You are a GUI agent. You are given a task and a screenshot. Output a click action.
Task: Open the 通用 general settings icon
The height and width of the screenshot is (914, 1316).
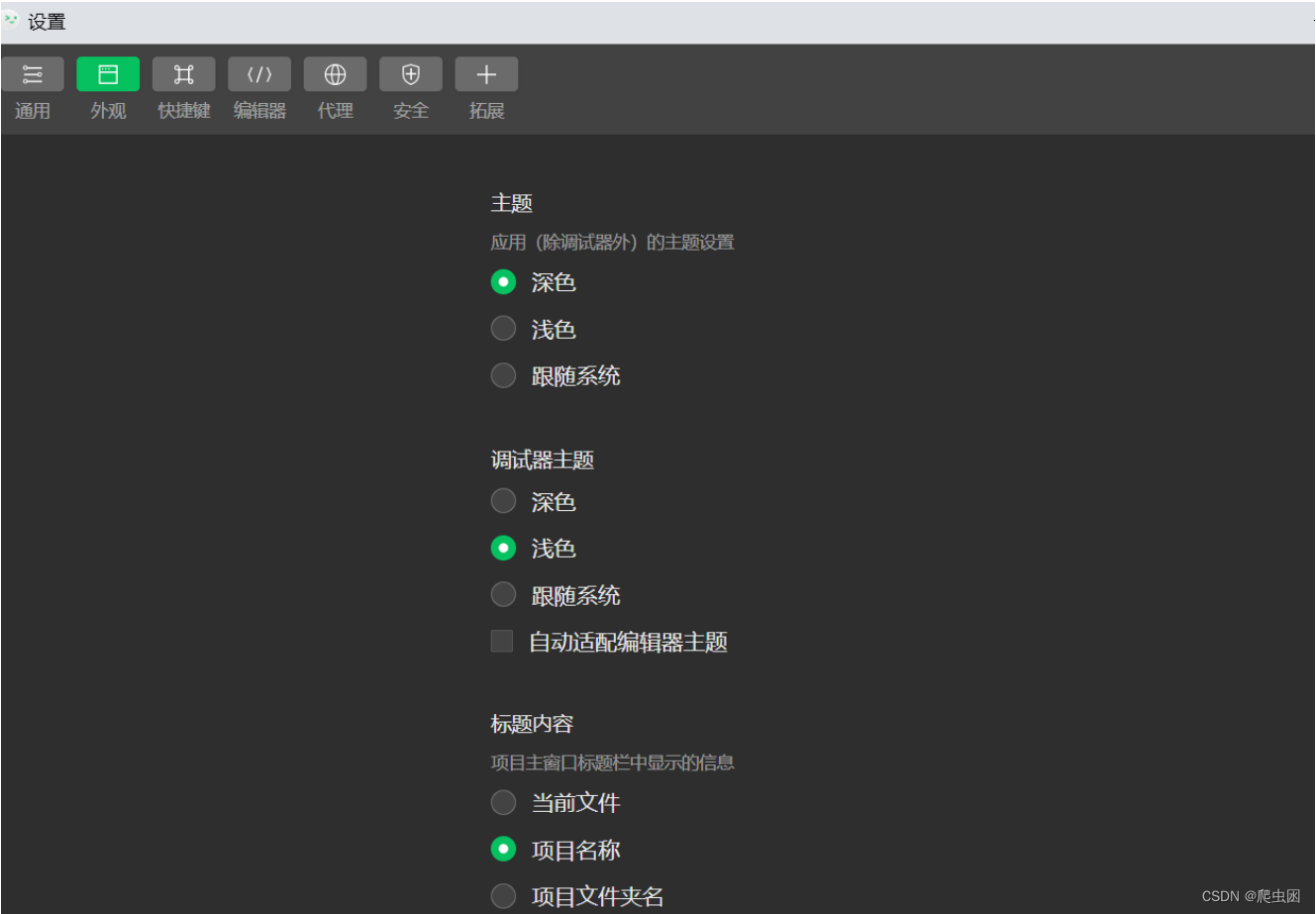(33, 74)
